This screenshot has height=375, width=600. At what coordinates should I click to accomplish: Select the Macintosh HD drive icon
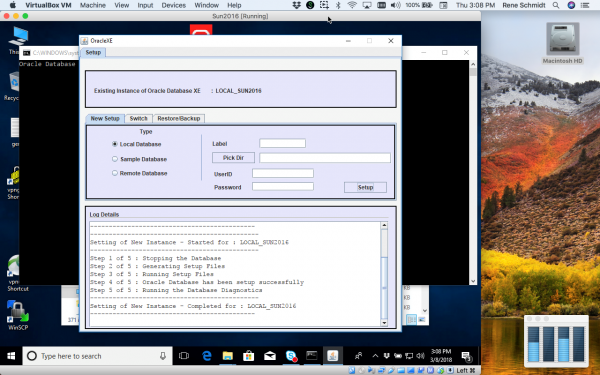(562, 43)
